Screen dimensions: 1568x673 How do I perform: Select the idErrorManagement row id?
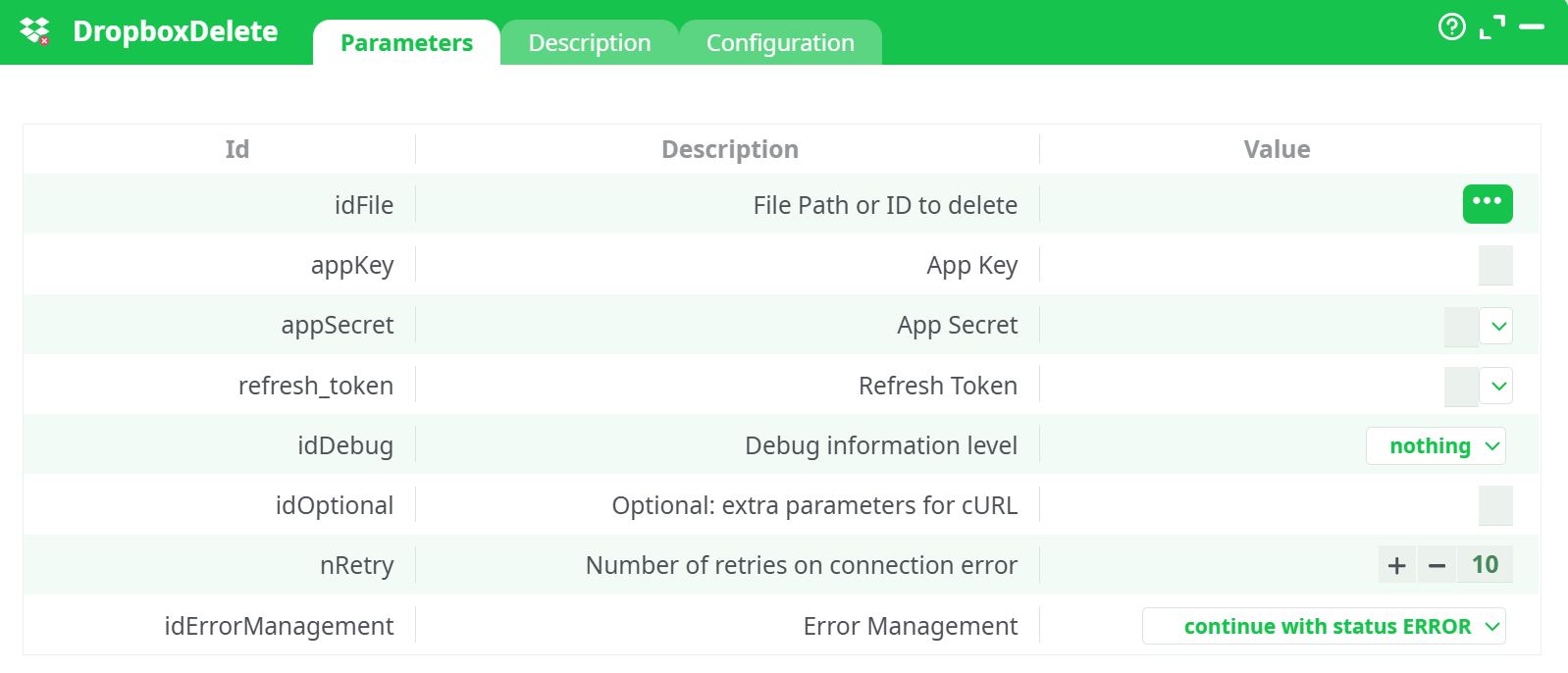click(x=280, y=626)
